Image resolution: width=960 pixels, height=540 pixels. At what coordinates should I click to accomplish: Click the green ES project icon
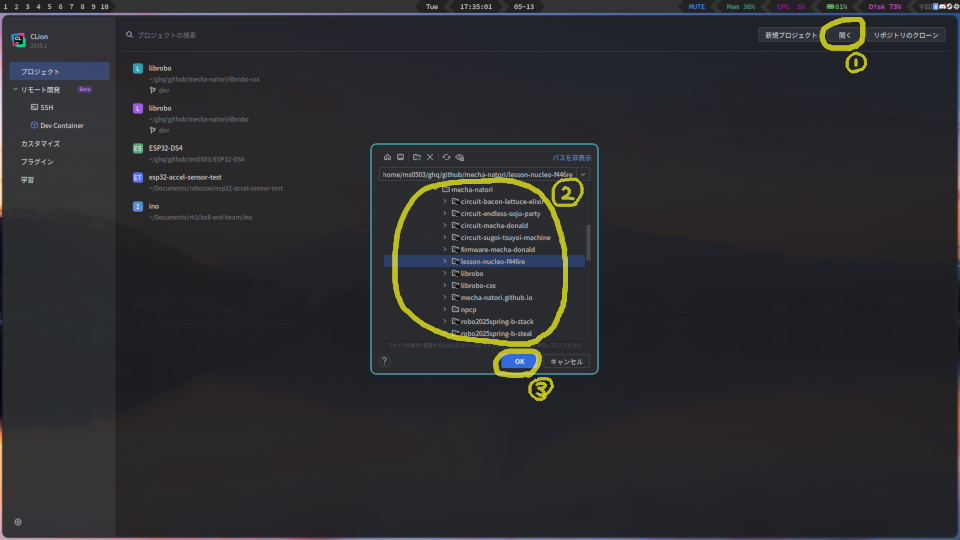tap(138, 148)
